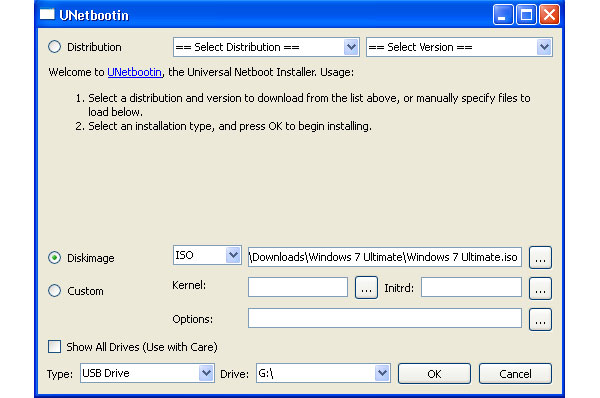600x398 pixels.
Task: Click the Cancel button
Action: [x=515, y=374]
